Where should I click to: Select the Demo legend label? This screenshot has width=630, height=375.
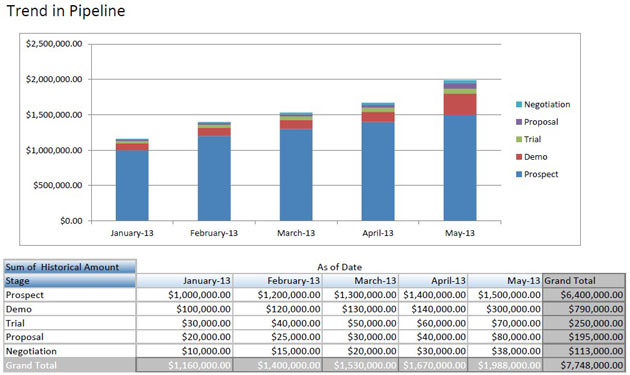point(536,157)
